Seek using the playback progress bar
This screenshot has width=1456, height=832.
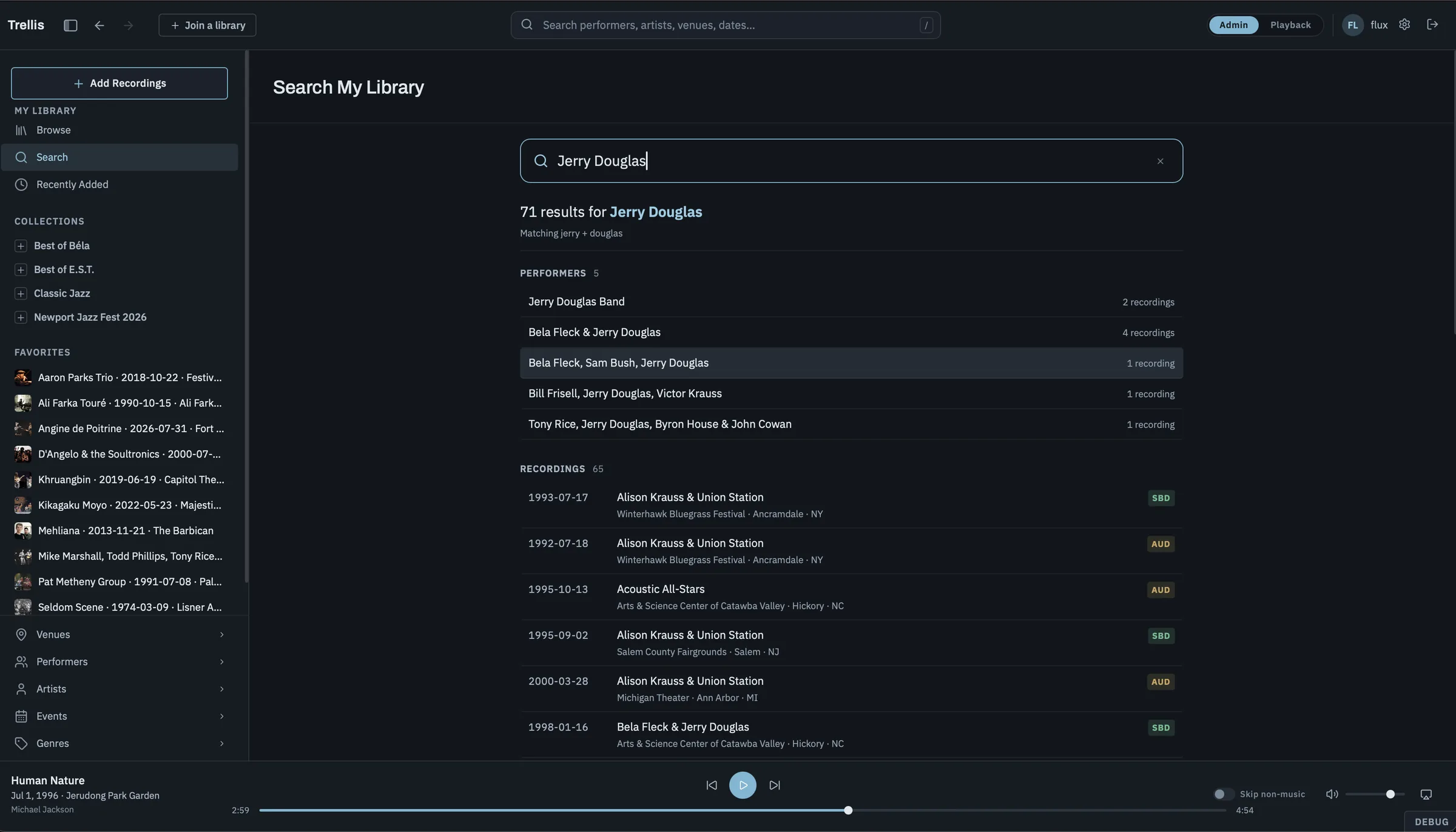click(x=743, y=811)
